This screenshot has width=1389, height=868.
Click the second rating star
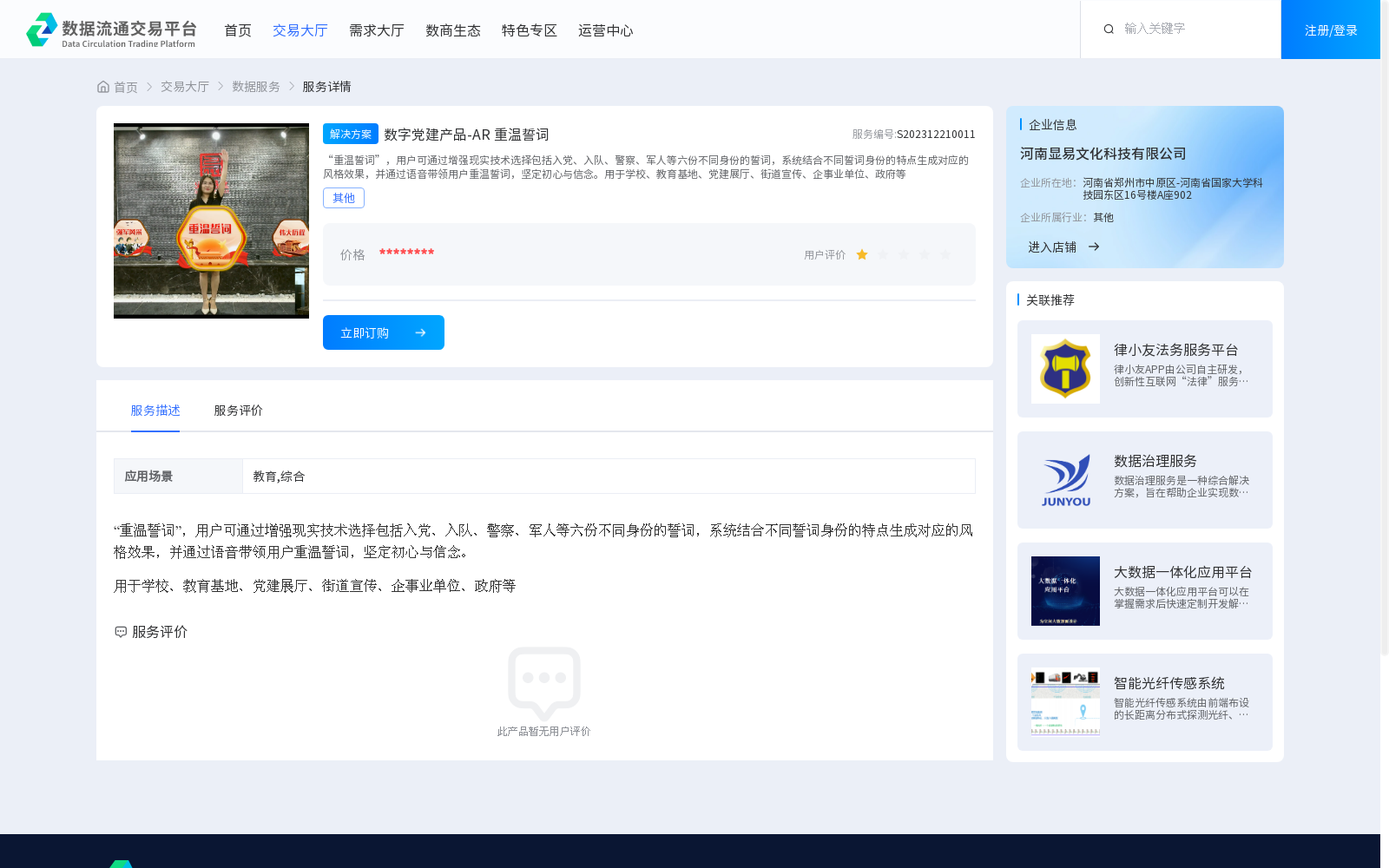point(883,254)
